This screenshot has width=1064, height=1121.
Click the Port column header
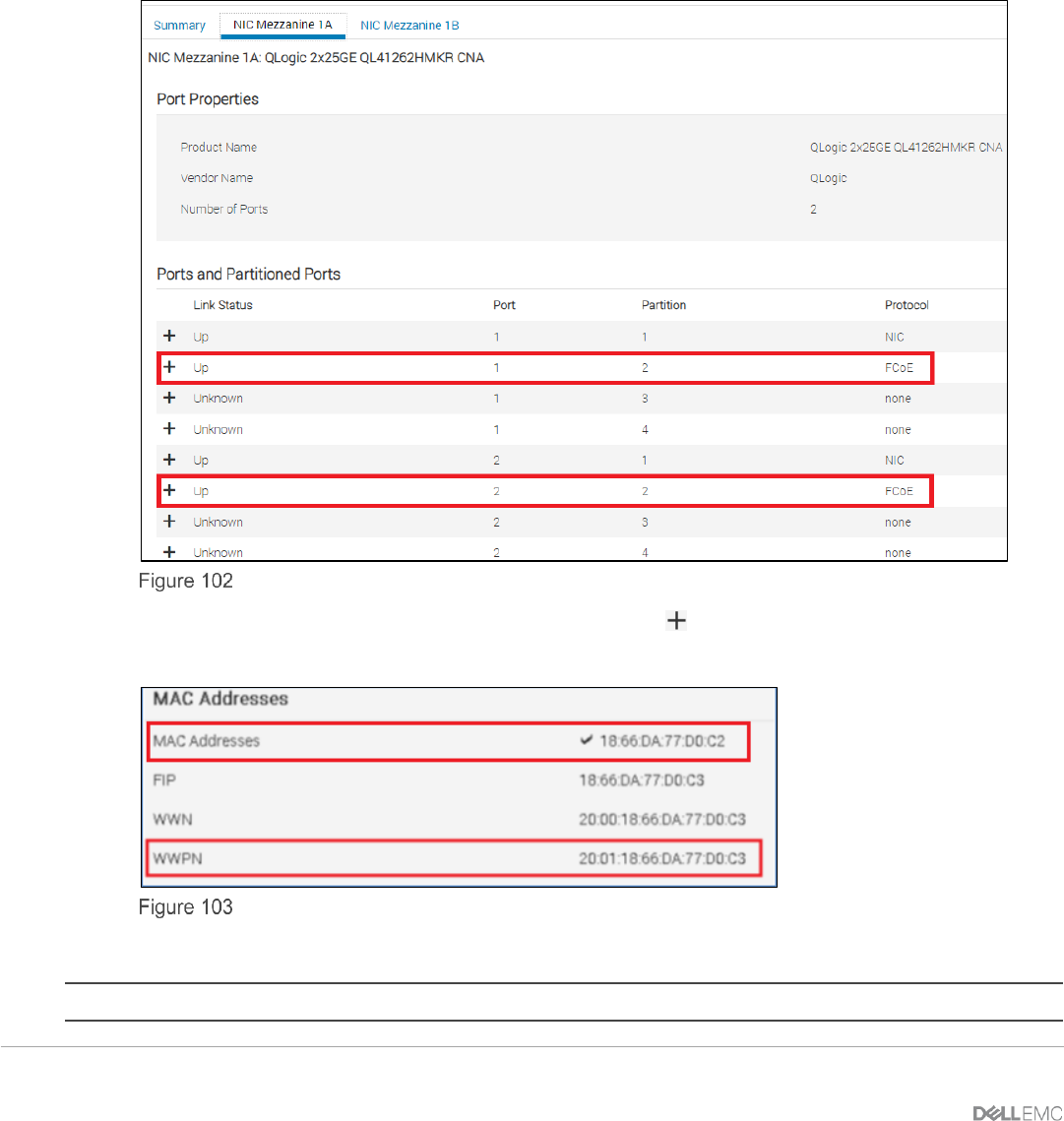[504, 305]
